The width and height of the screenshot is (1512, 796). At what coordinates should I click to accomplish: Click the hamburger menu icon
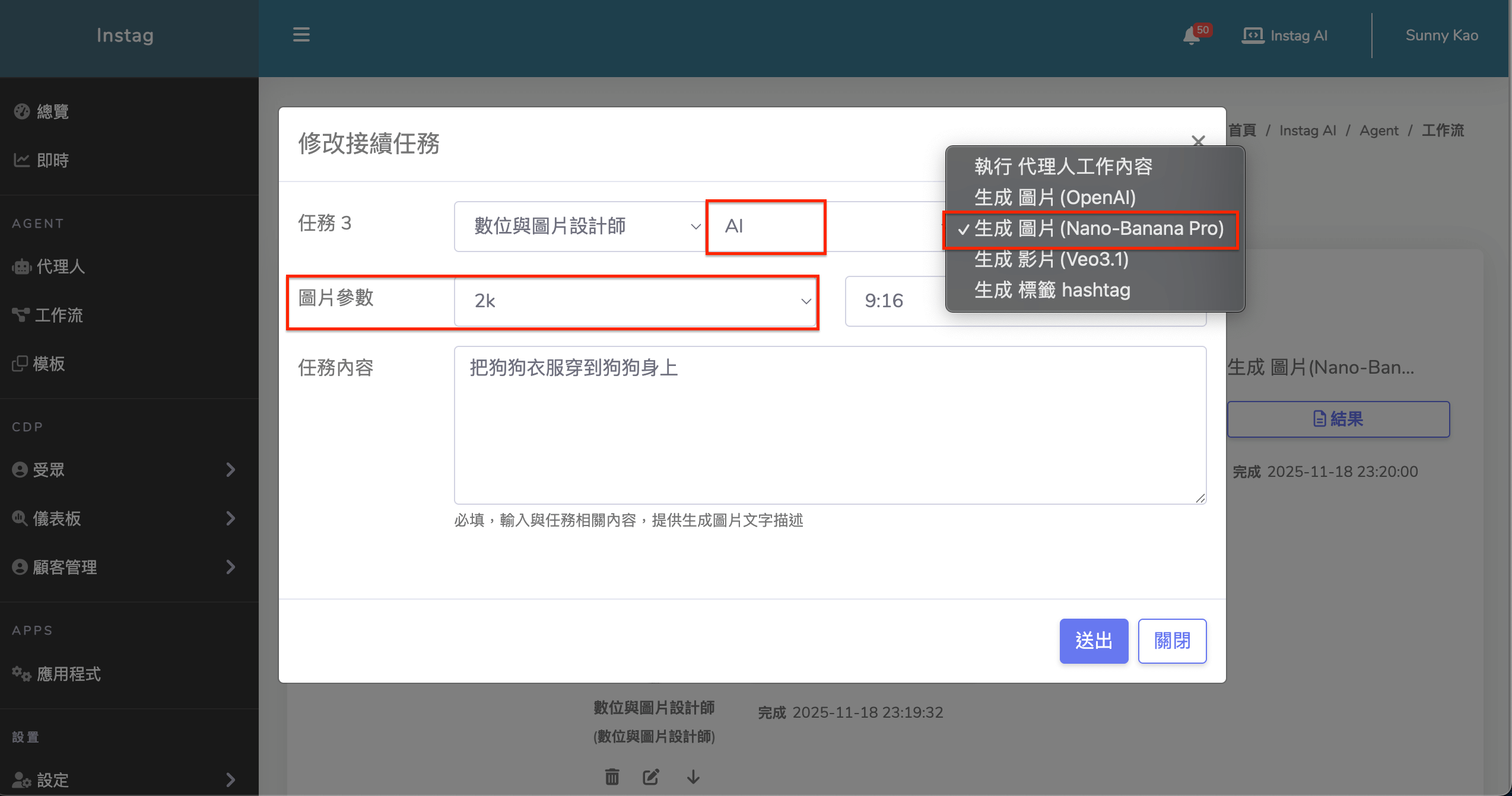click(x=301, y=34)
